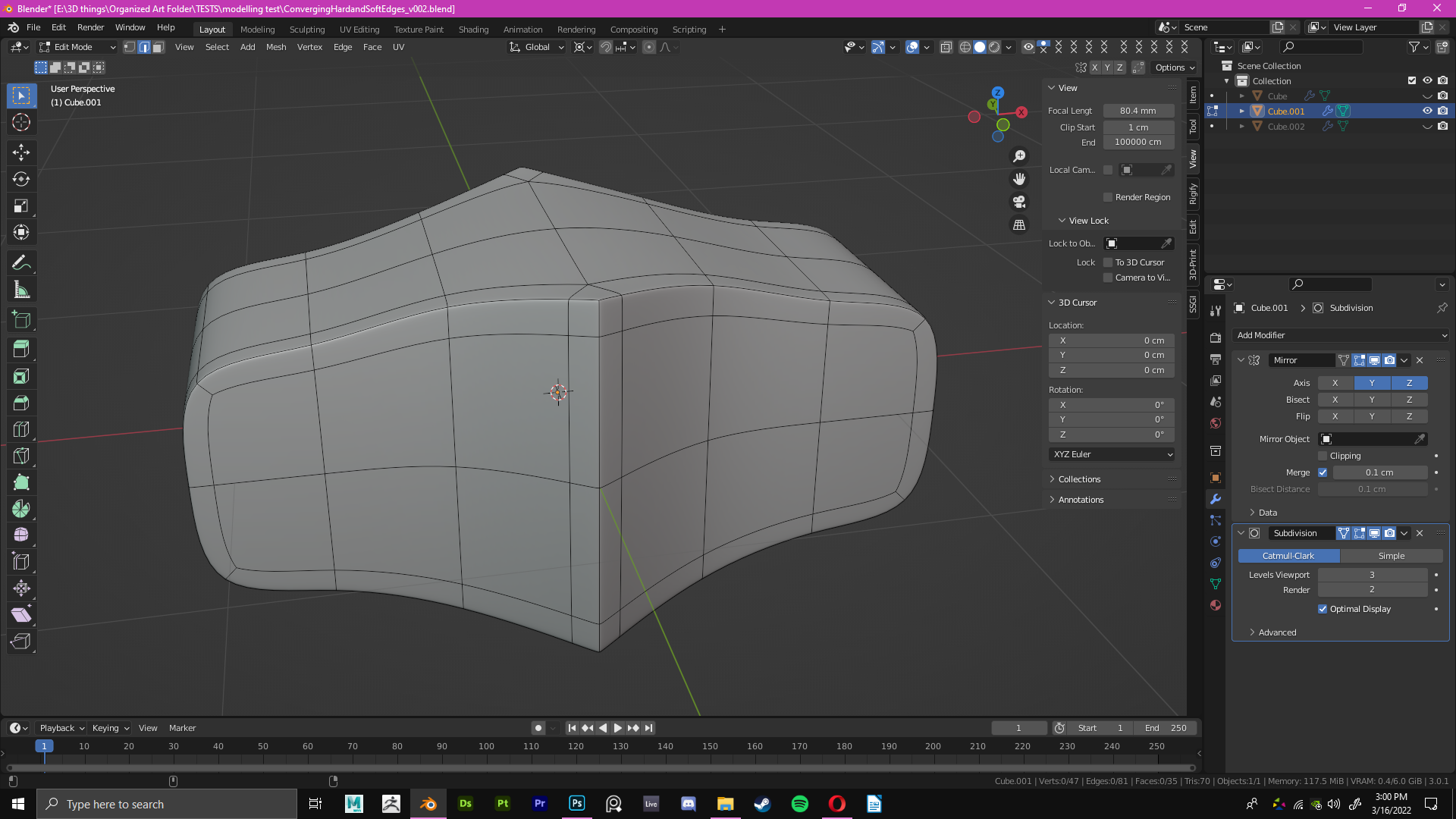Viewport: 1456px width, 819px height.
Task: Uncheck Optimal Display checkbox
Action: [1323, 609]
